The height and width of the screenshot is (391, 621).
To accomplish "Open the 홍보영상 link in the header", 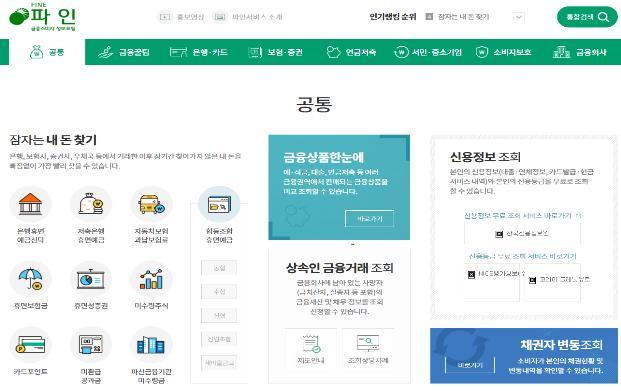I will [x=181, y=17].
